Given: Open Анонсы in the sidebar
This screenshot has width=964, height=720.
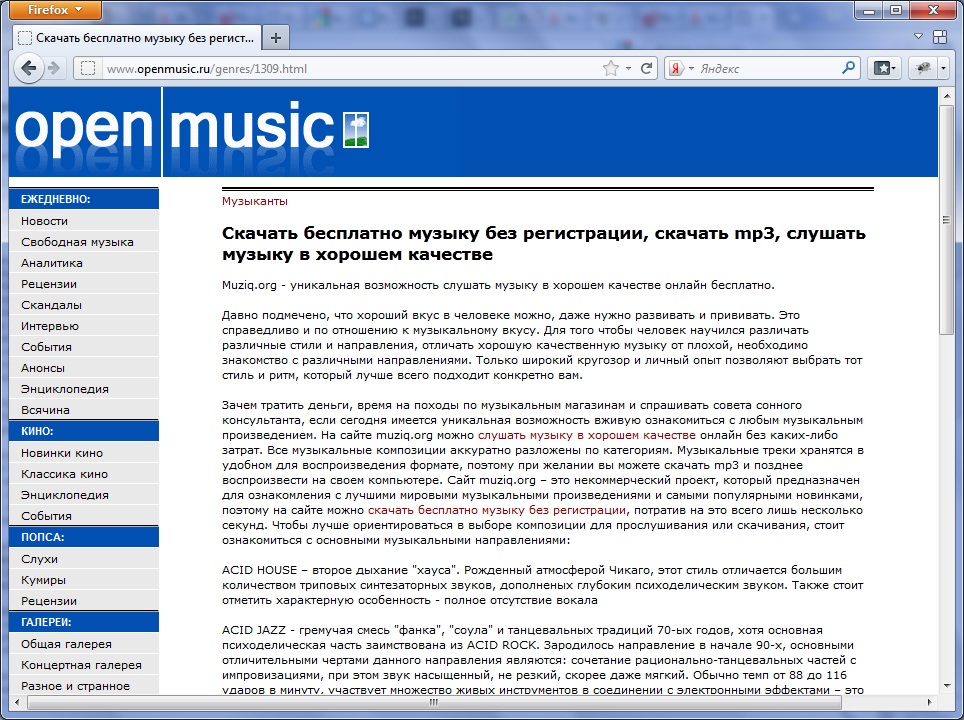Looking at the screenshot, I should (84, 368).
